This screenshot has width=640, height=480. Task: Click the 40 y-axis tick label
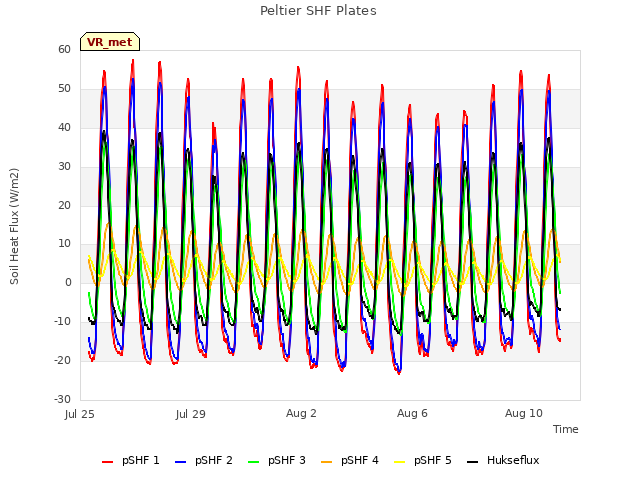[x=64, y=127]
